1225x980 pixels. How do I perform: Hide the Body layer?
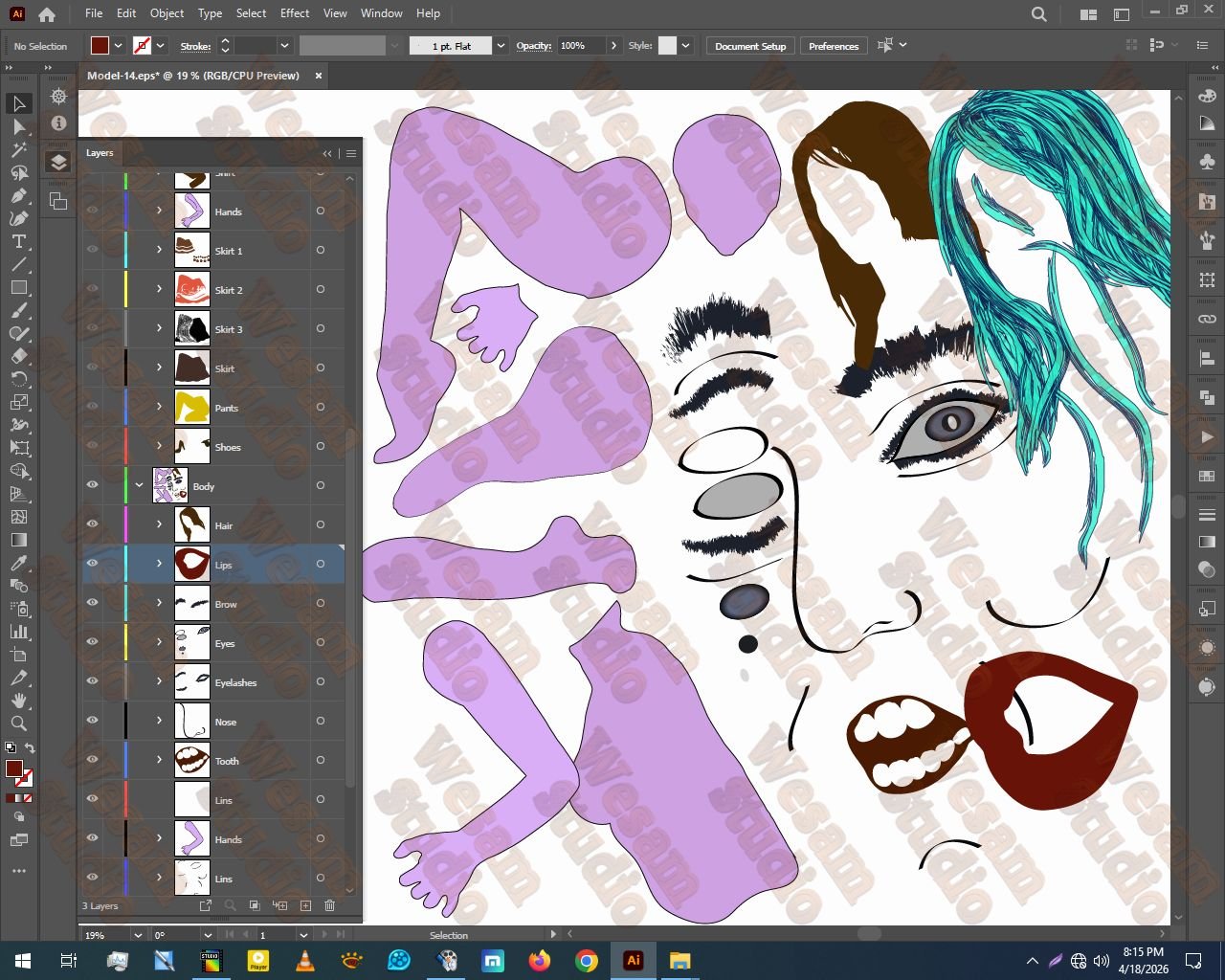click(x=93, y=485)
